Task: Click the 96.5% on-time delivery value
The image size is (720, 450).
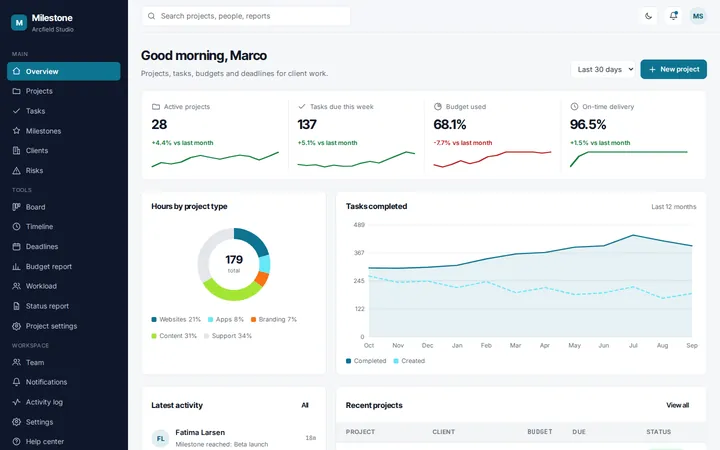Action: [588, 124]
